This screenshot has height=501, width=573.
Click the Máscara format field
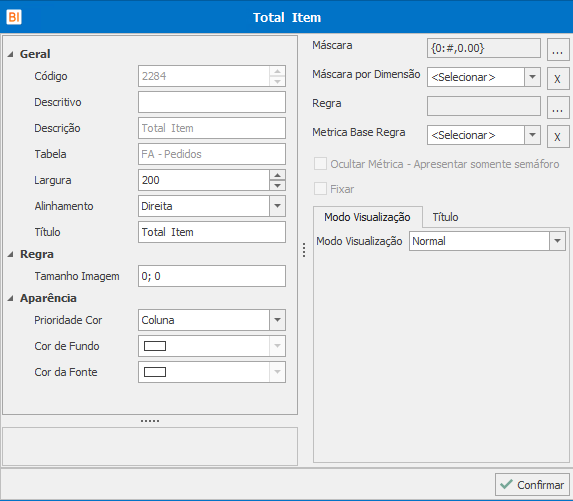pyautogui.click(x=484, y=48)
